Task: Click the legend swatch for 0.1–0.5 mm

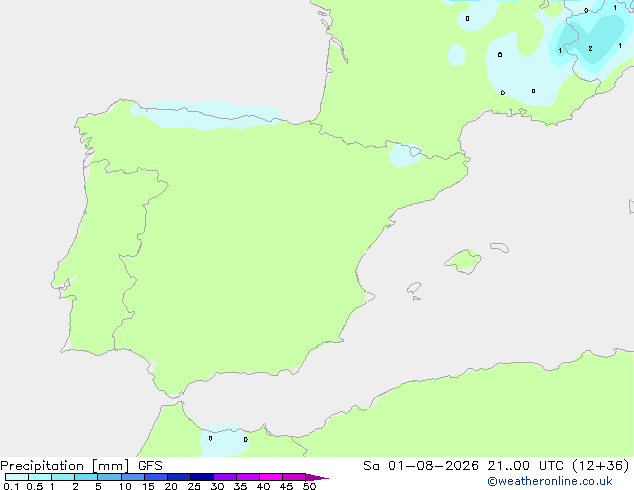Action: click(17, 477)
